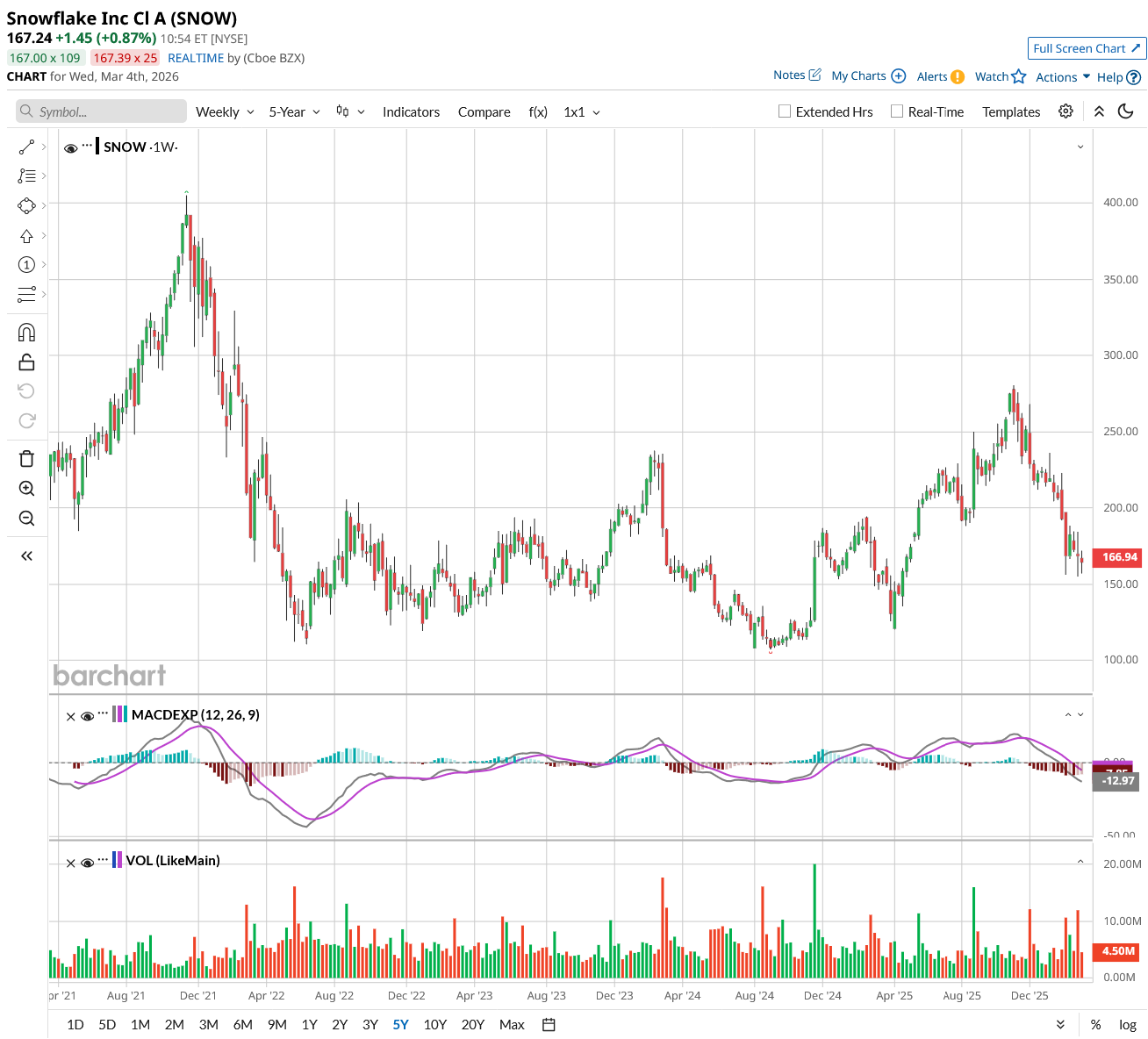
Task: Click the MACDEXP indicator color bars
Action: tap(120, 714)
